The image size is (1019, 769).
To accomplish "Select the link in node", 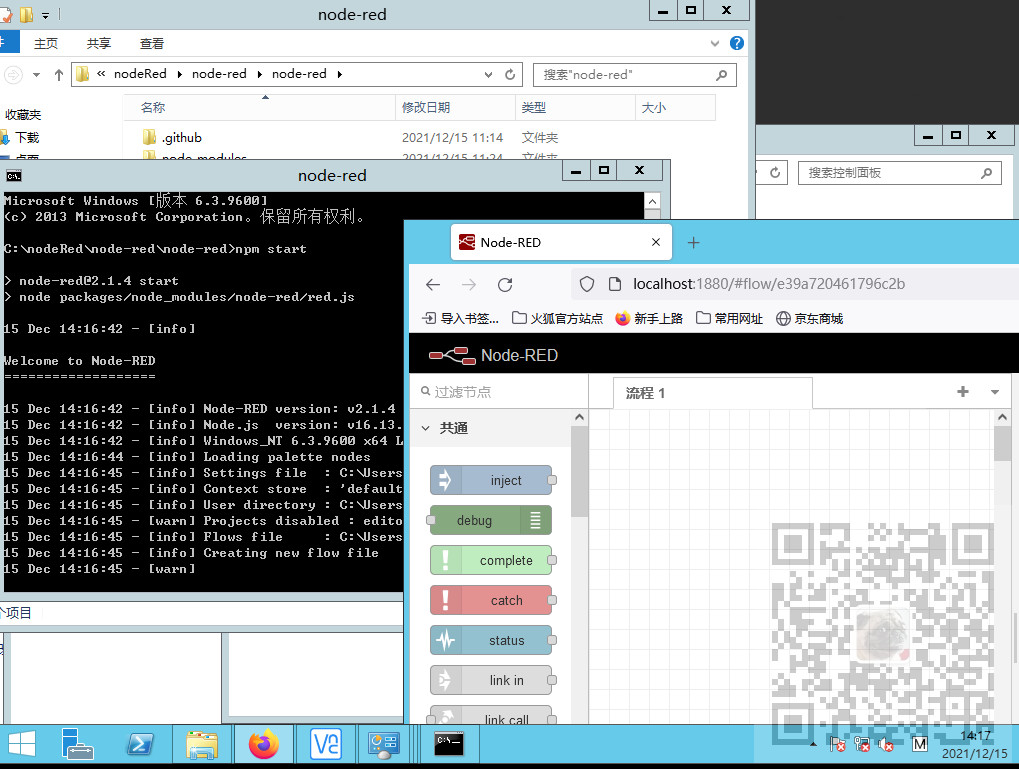I will click(491, 680).
